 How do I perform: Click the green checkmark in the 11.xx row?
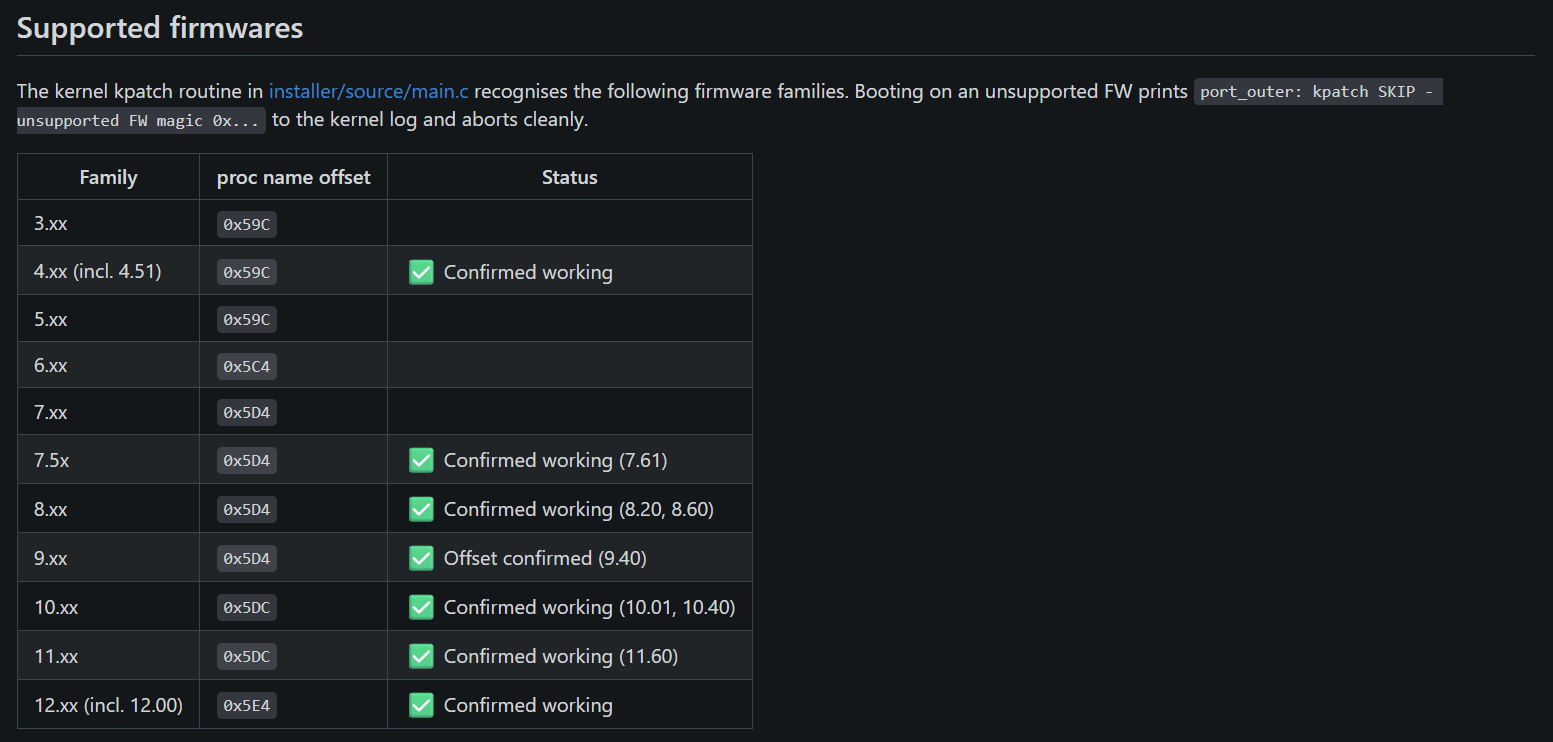click(x=421, y=656)
